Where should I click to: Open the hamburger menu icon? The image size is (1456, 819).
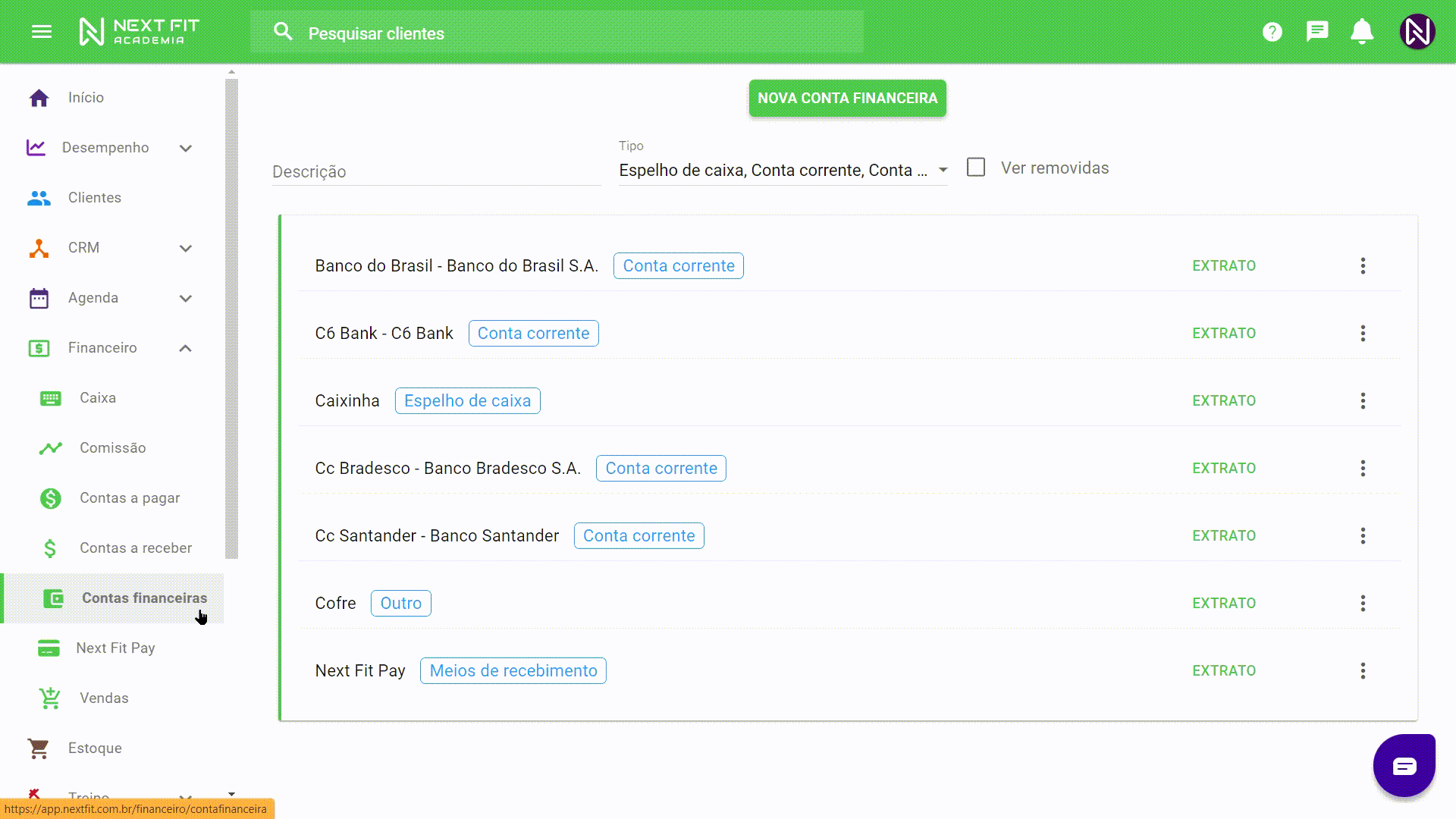[x=42, y=32]
